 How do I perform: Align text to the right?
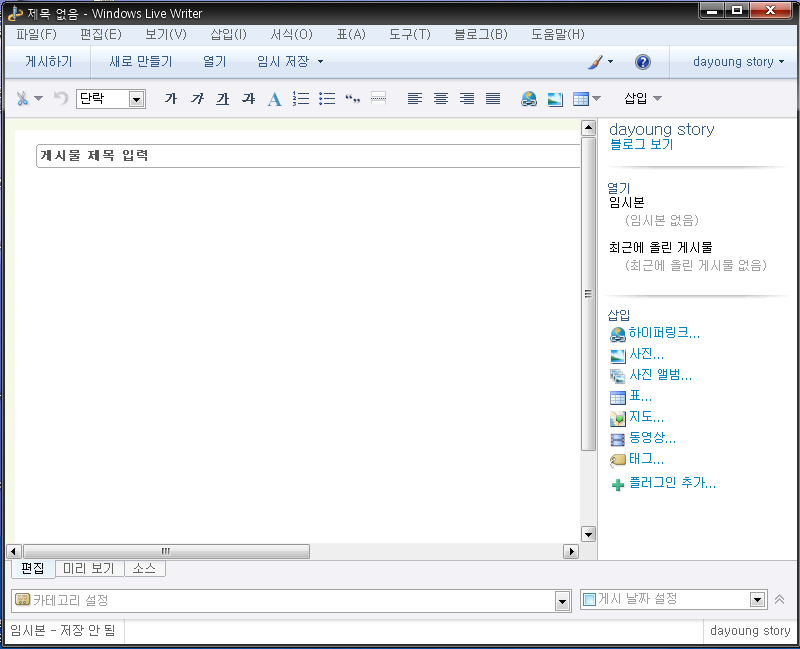467,98
